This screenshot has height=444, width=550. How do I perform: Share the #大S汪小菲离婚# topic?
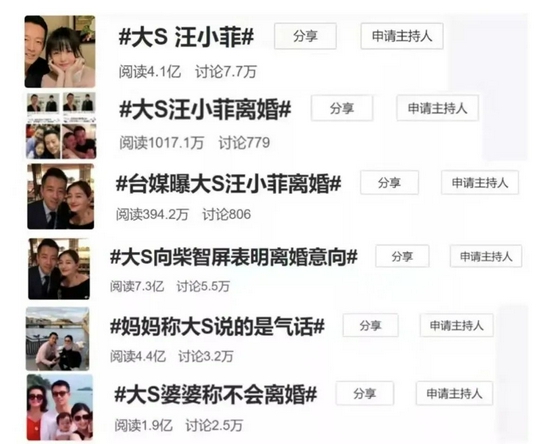pyautogui.click(x=342, y=108)
